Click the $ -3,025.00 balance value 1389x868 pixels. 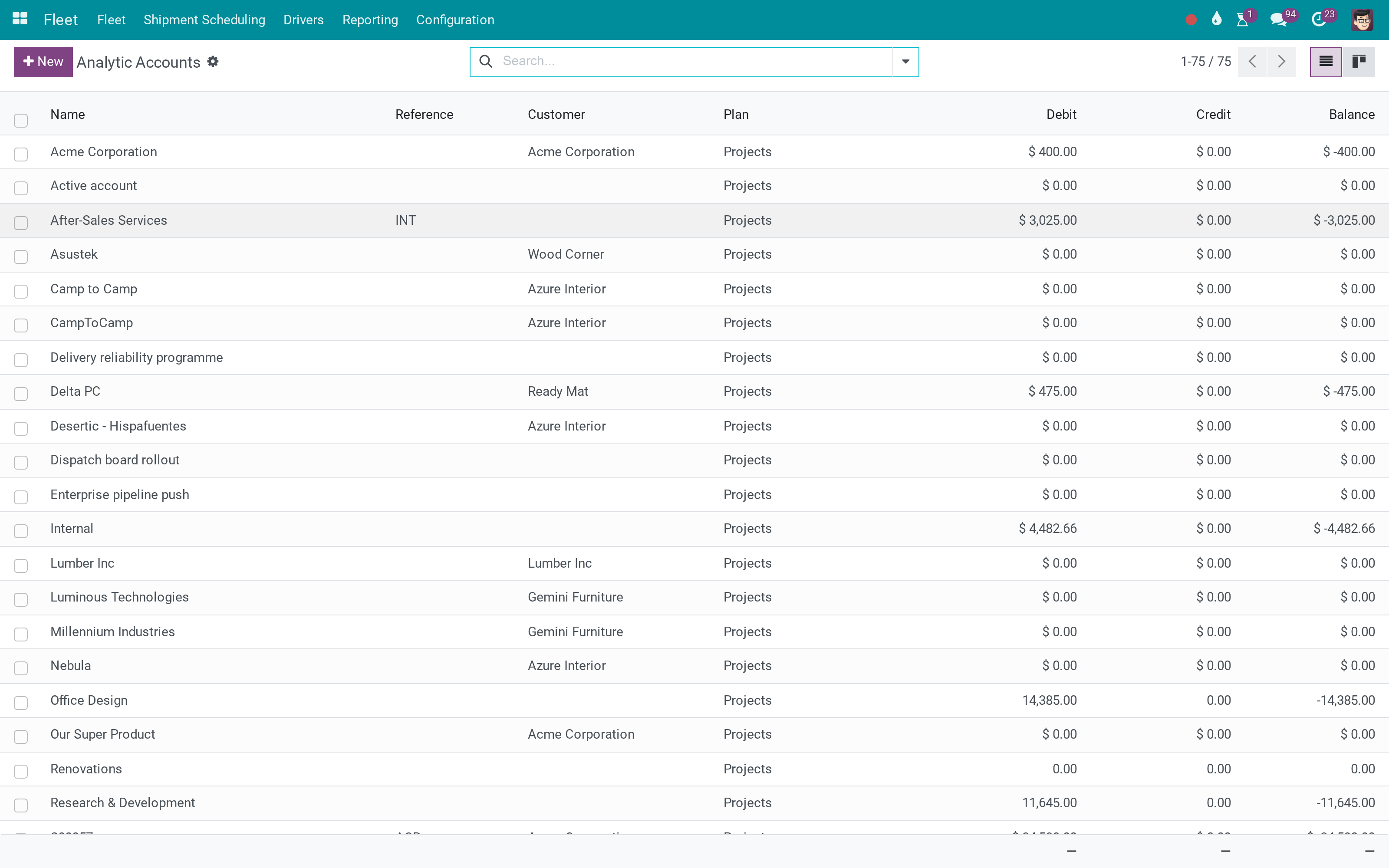(1344, 220)
